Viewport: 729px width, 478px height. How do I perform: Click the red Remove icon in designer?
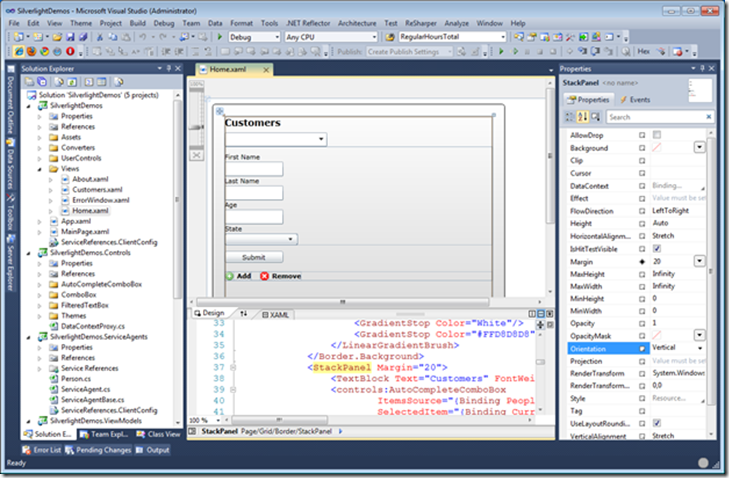click(x=264, y=276)
